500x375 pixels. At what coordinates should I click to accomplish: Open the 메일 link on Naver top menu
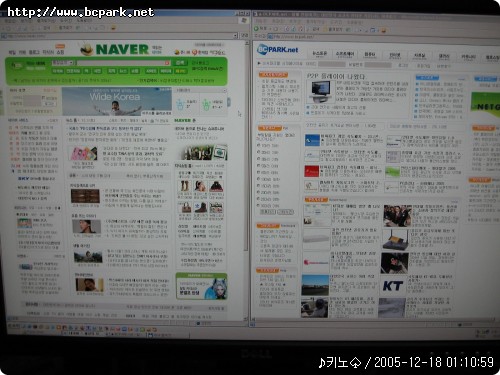click(12, 52)
